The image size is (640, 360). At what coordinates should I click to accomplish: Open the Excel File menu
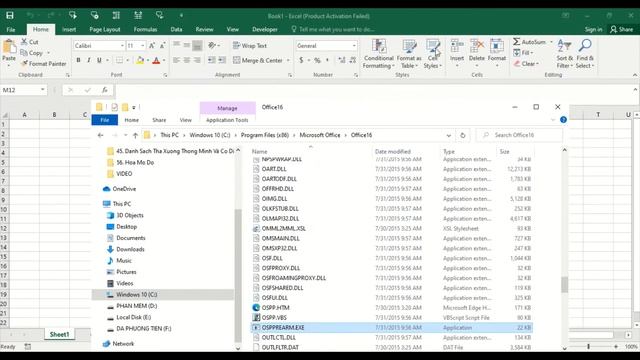[11, 29]
